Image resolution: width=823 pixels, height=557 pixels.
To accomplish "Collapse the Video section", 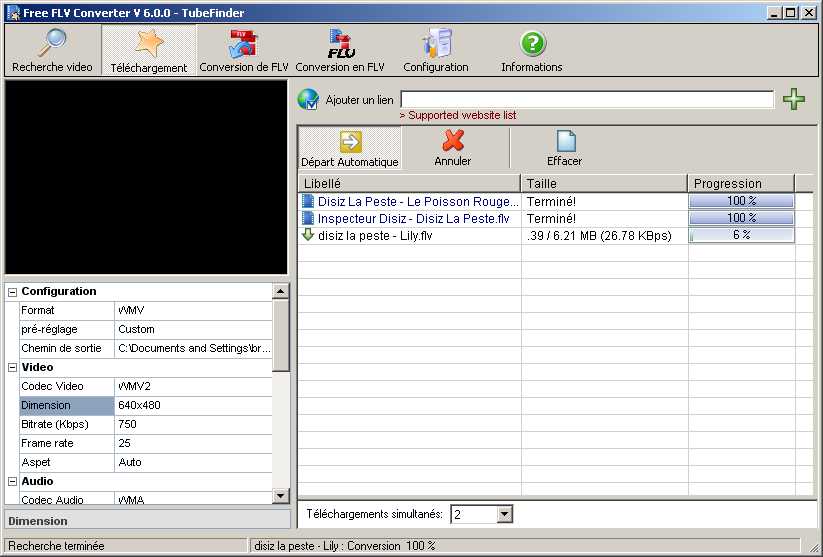I will pyautogui.click(x=13, y=367).
